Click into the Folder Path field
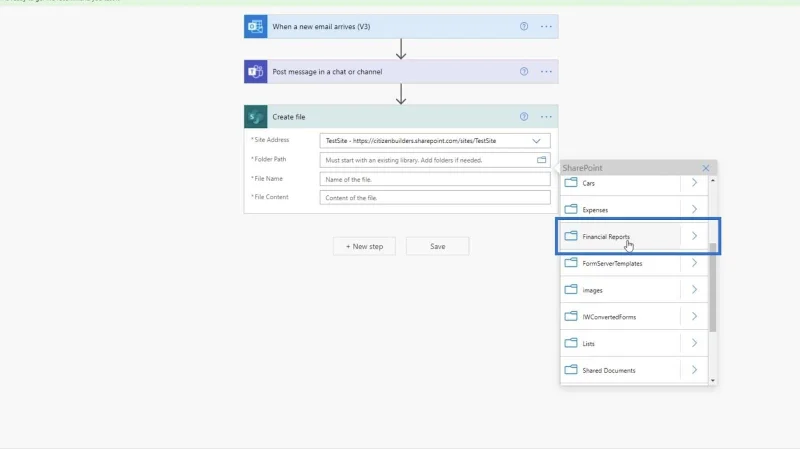Screen dimensions: 800x449 click(x=435, y=160)
